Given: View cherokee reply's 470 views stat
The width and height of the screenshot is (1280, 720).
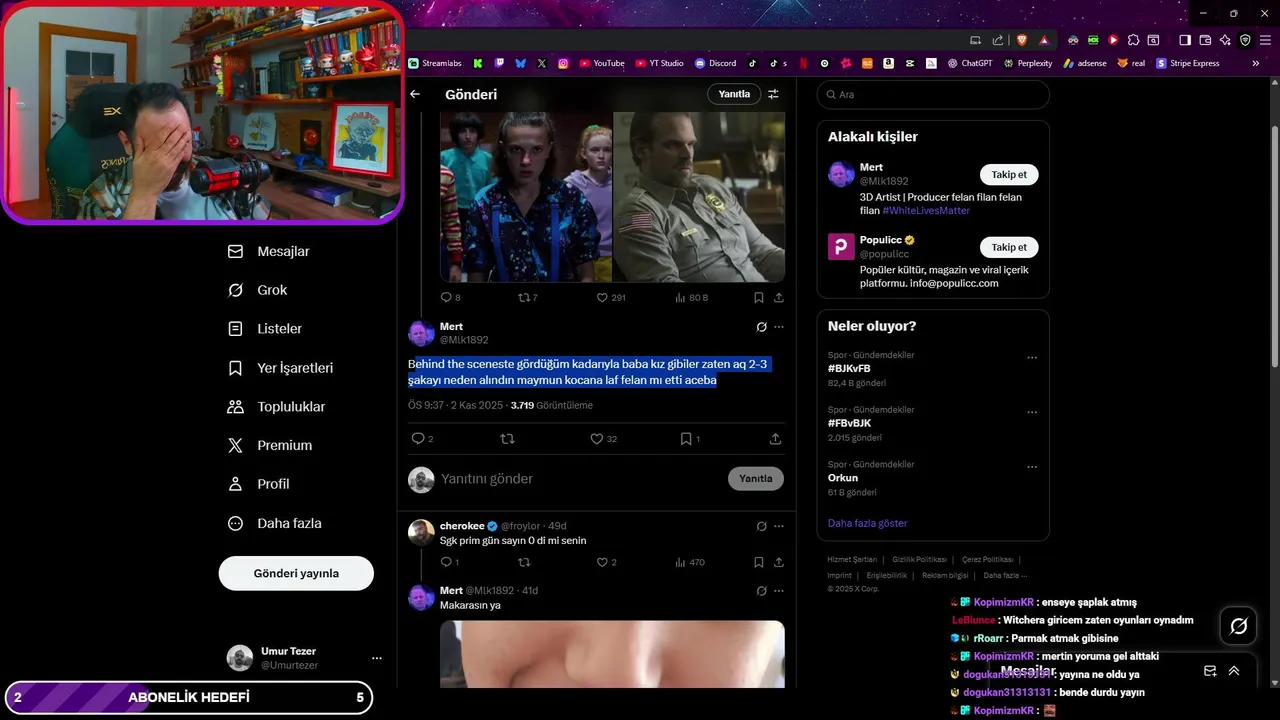Looking at the screenshot, I should point(689,562).
